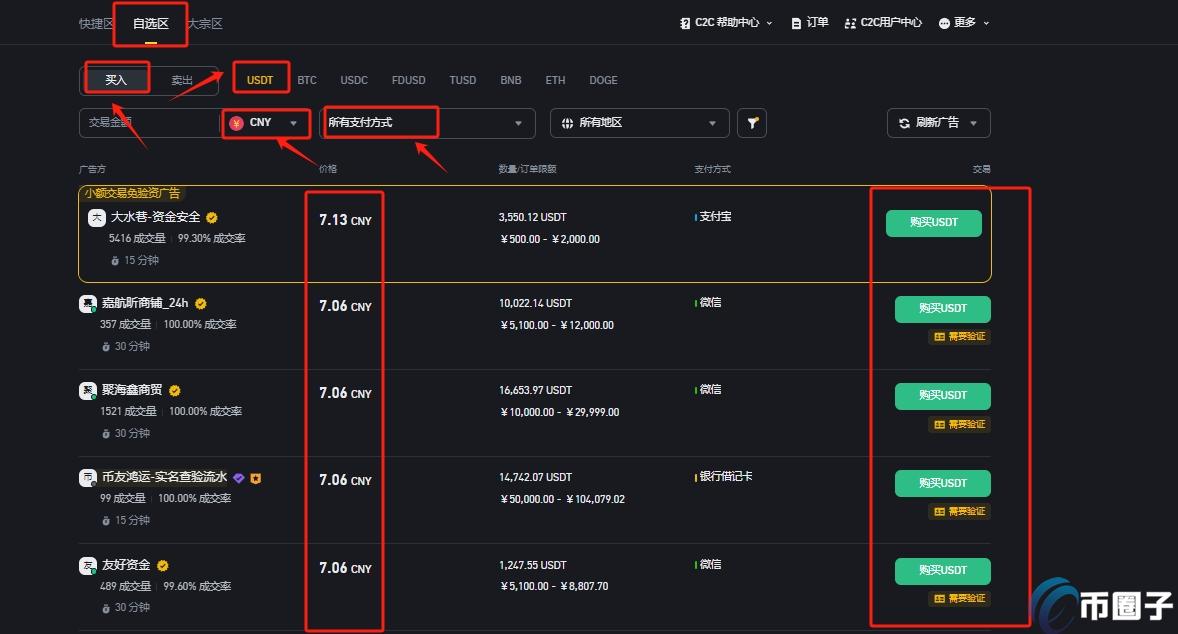Screen dimensions: 1178x634
Task: Open the advanced filter funnel icon
Action: click(x=752, y=122)
